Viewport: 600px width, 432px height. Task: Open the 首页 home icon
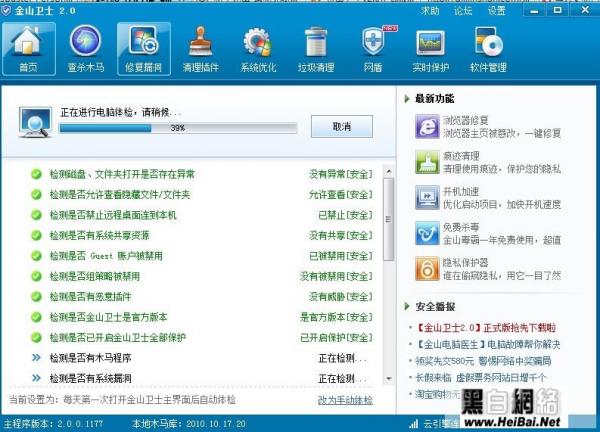point(28,48)
